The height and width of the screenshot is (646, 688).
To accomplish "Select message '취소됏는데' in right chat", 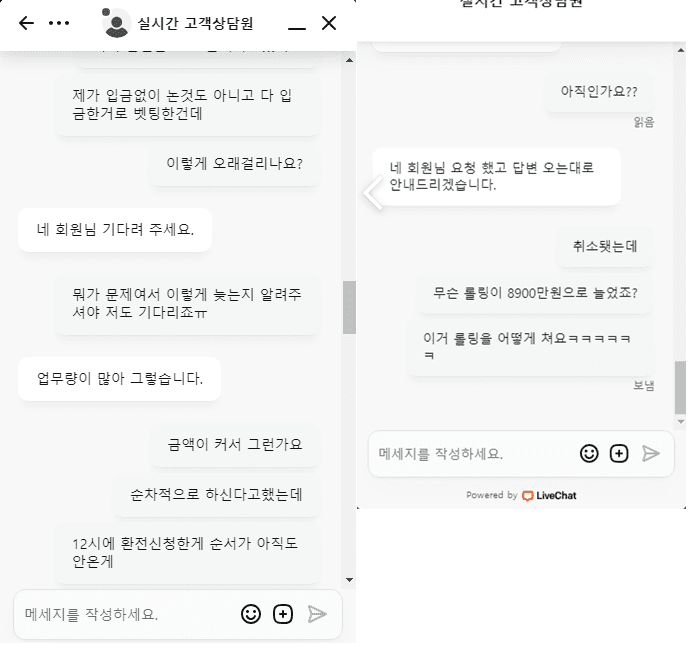I will click(605, 246).
